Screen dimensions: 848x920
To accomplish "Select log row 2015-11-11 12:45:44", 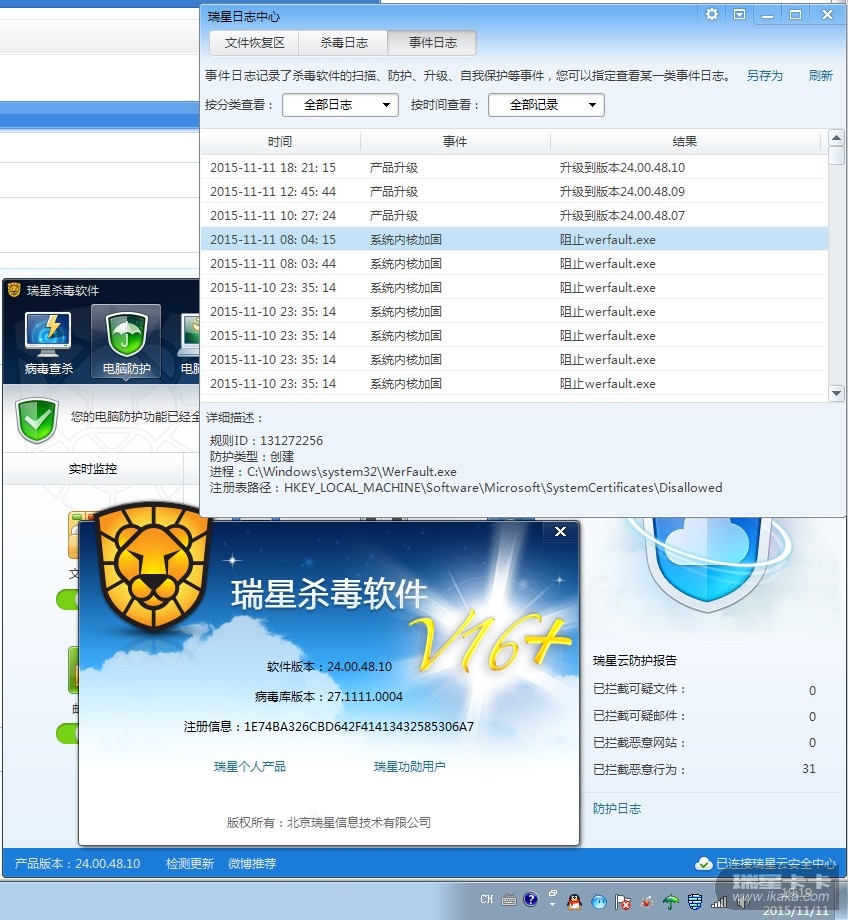I will [514, 191].
